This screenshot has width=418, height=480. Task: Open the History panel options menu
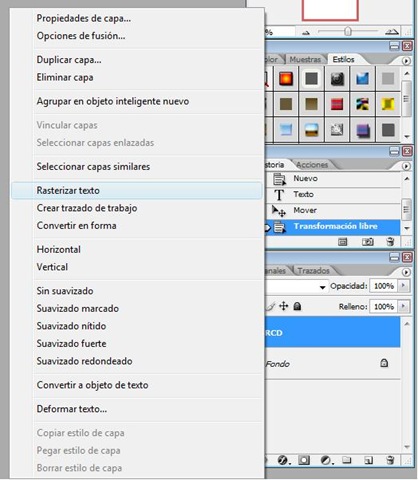coord(406,166)
